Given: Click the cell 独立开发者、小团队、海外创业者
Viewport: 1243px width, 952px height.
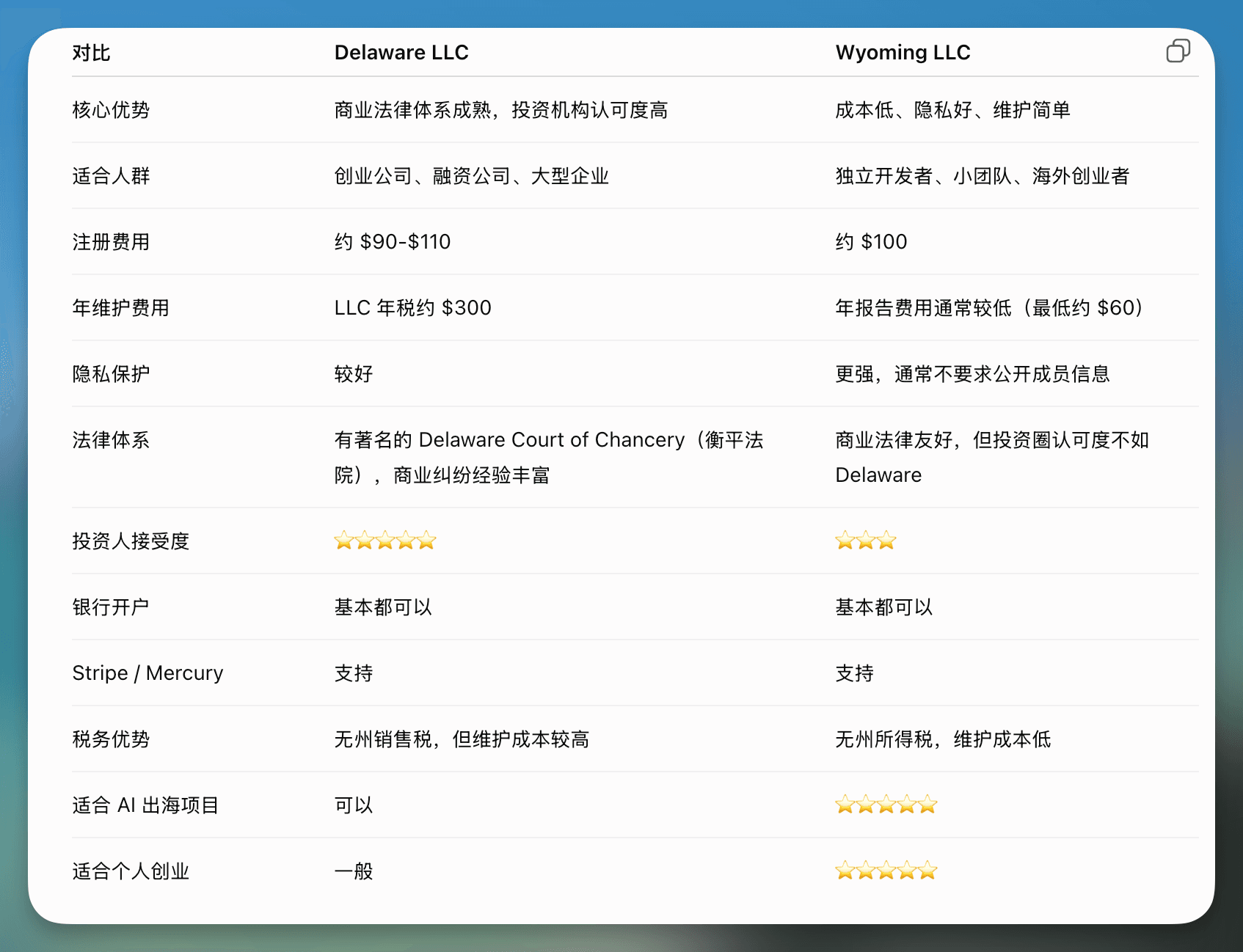Looking at the screenshot, I should (x=983, y=176).
